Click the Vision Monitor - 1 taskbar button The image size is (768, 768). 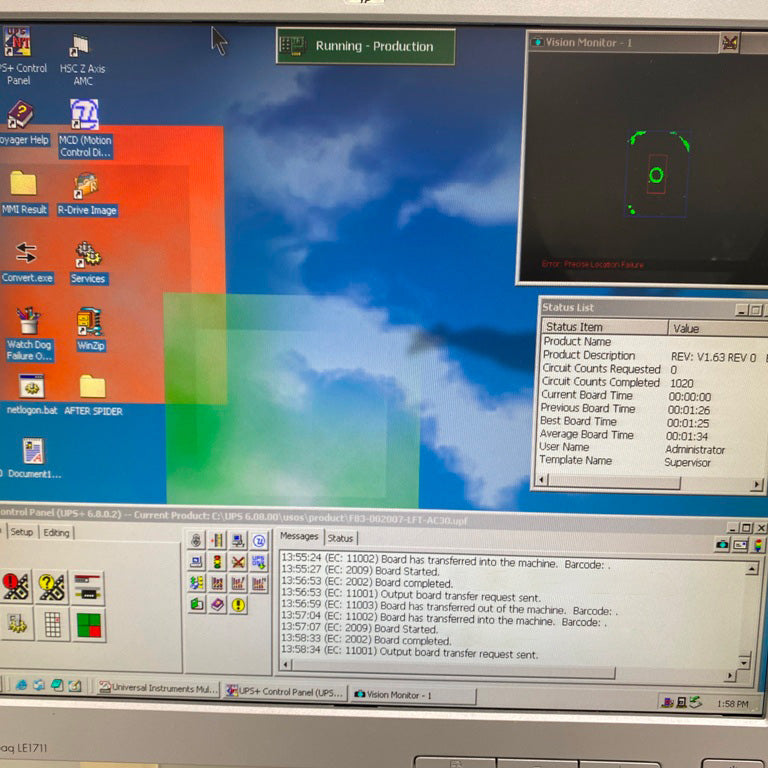412,695
